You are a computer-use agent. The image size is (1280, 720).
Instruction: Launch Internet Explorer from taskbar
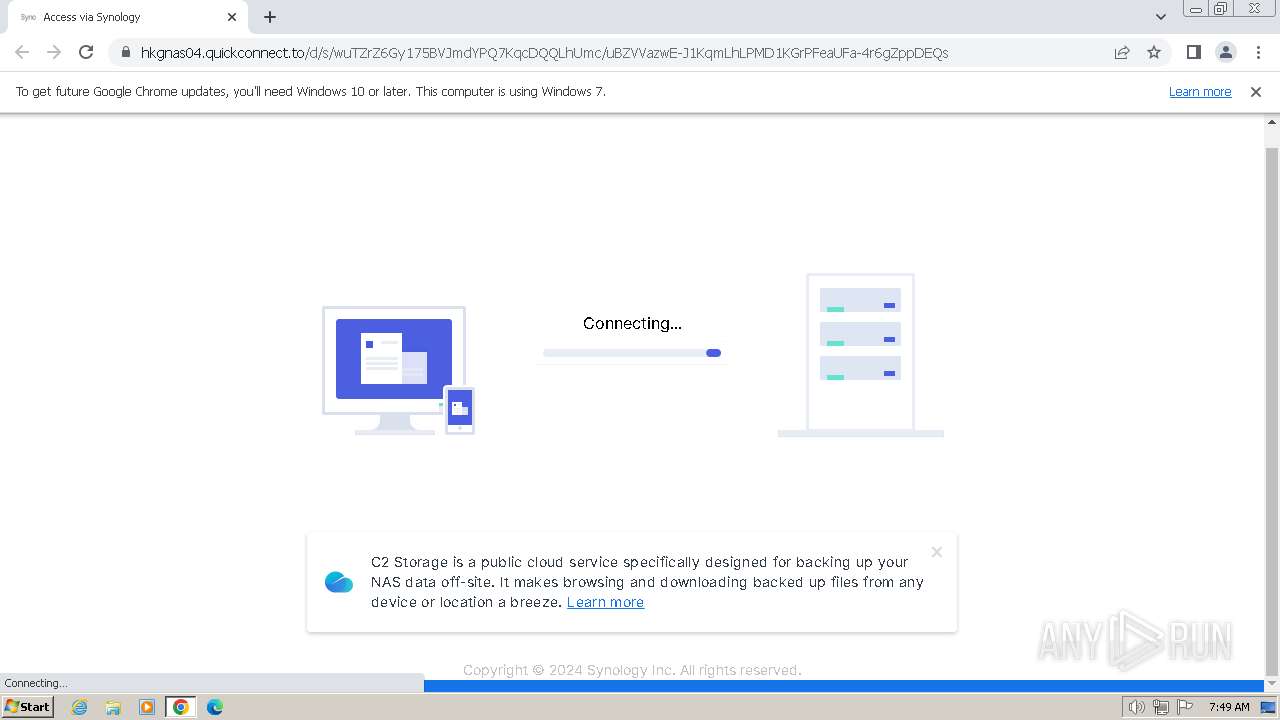coord(79,707)
